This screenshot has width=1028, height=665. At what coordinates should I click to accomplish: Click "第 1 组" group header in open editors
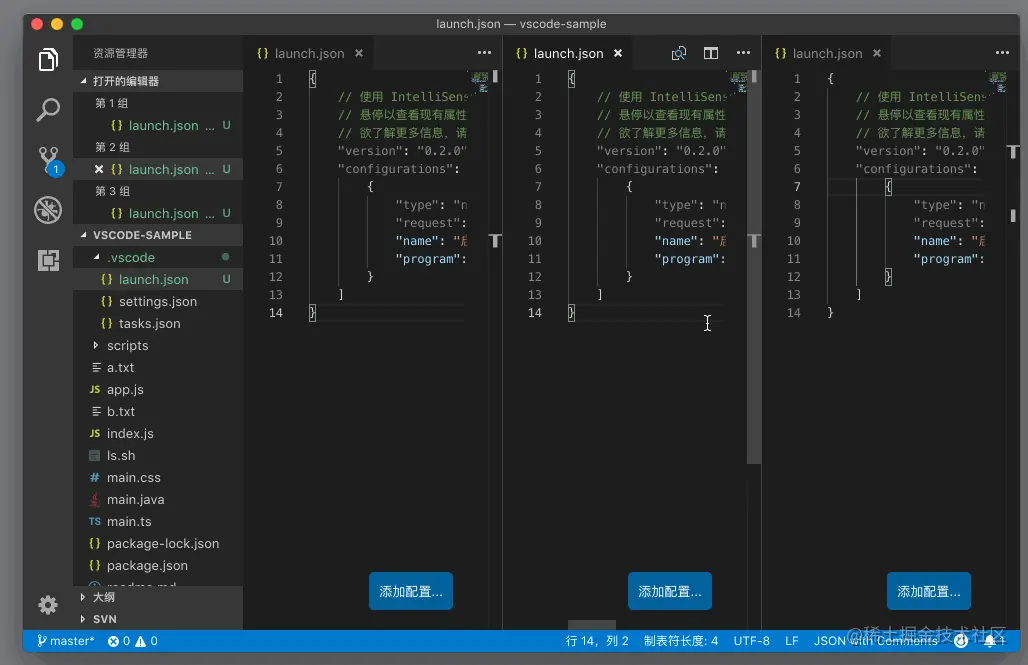click(158, 103)
